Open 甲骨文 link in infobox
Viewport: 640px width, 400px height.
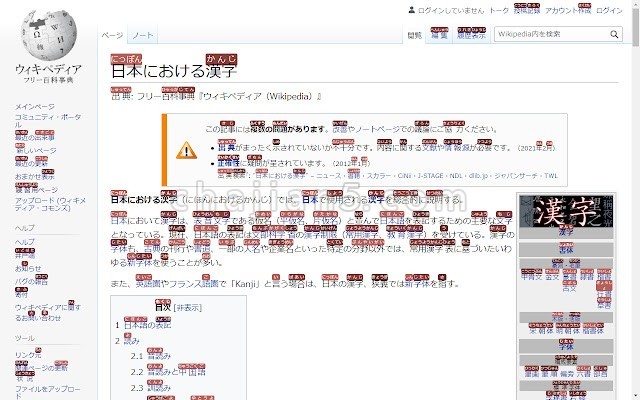pyautogui.click(x=531, y=276)
